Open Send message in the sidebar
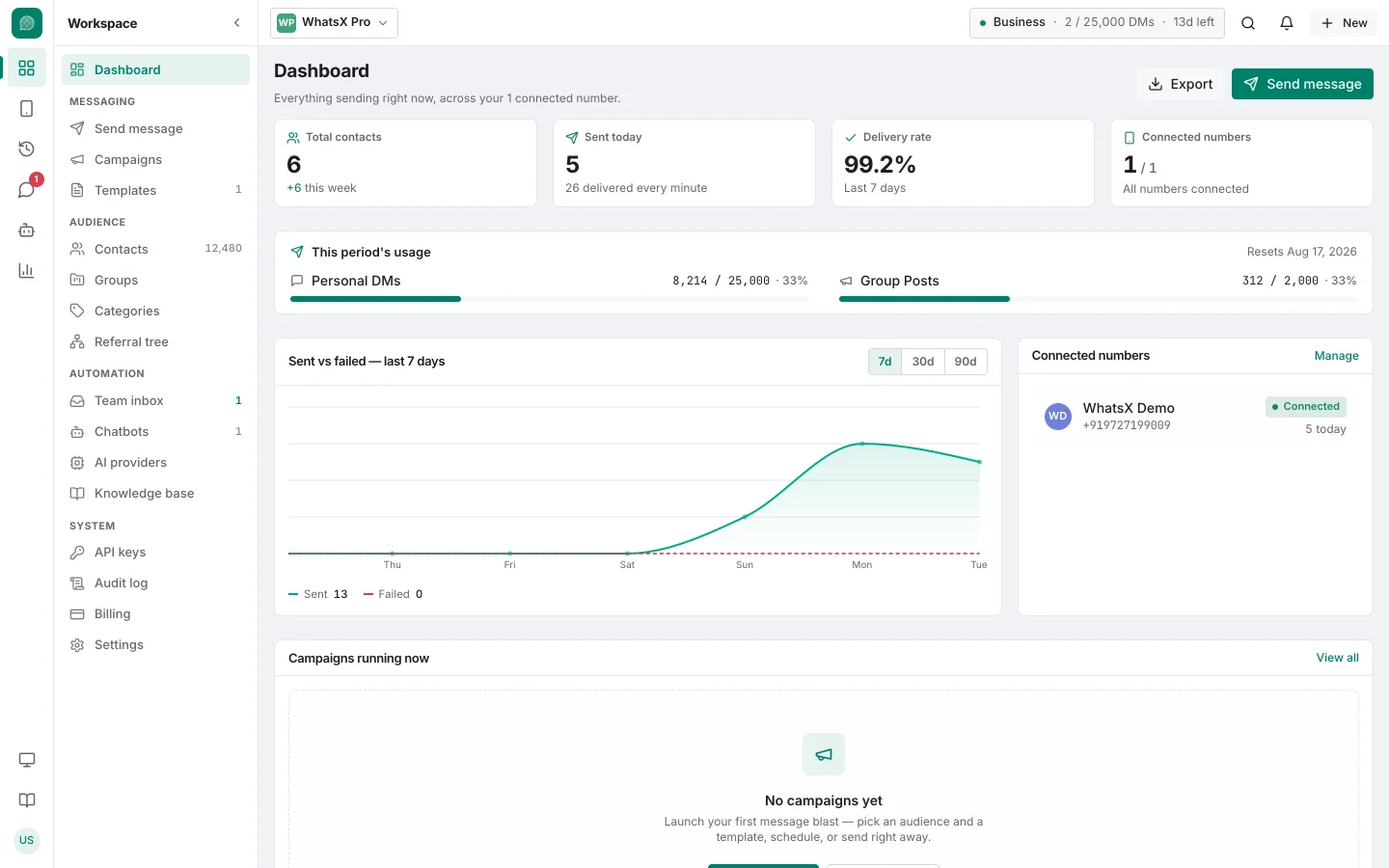The image size is (1389, 868). pyautogui.click(x=155, y=128)
